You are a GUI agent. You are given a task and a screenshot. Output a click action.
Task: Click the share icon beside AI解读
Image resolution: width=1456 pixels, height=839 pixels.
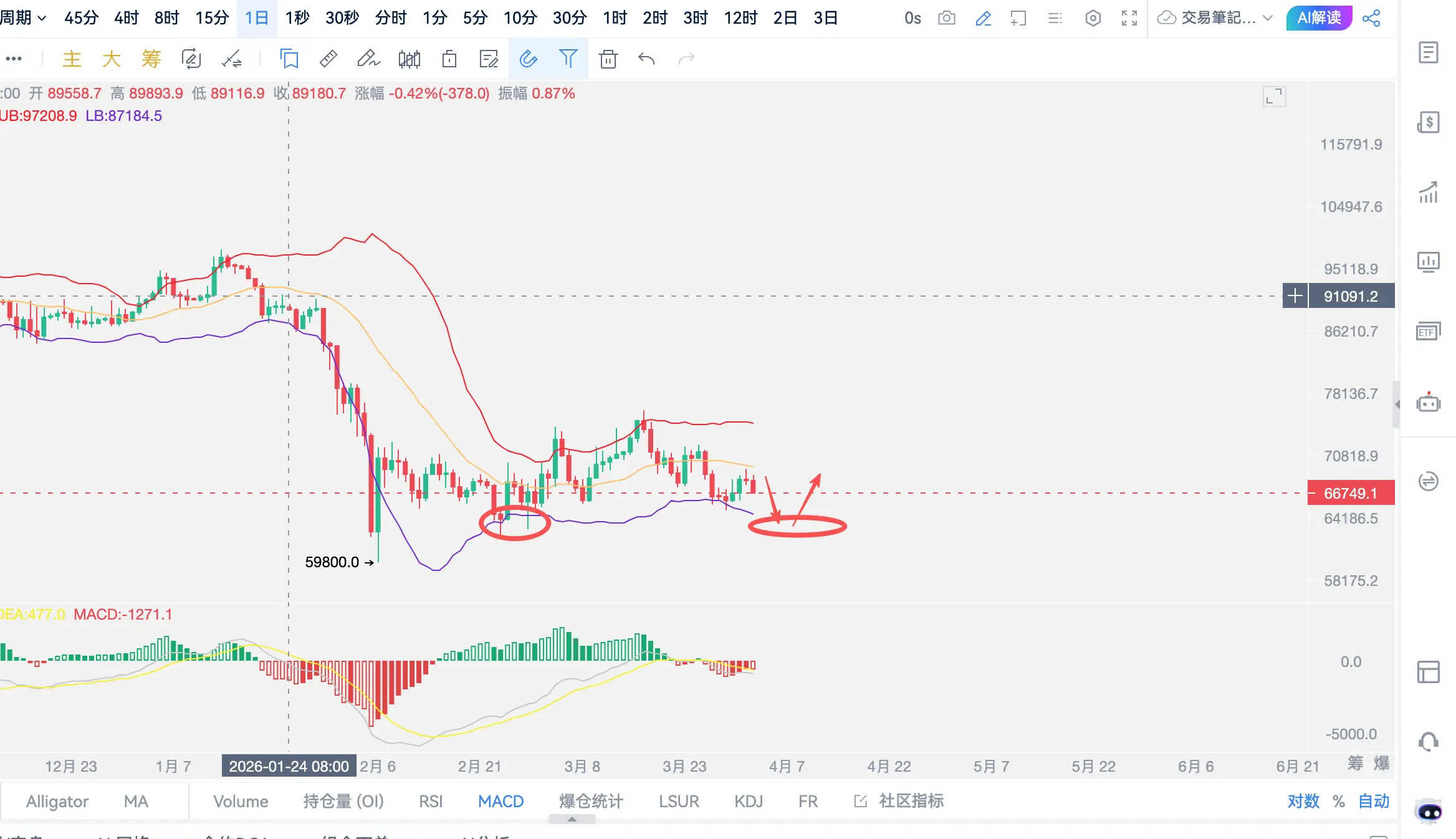coord(1371,18)
